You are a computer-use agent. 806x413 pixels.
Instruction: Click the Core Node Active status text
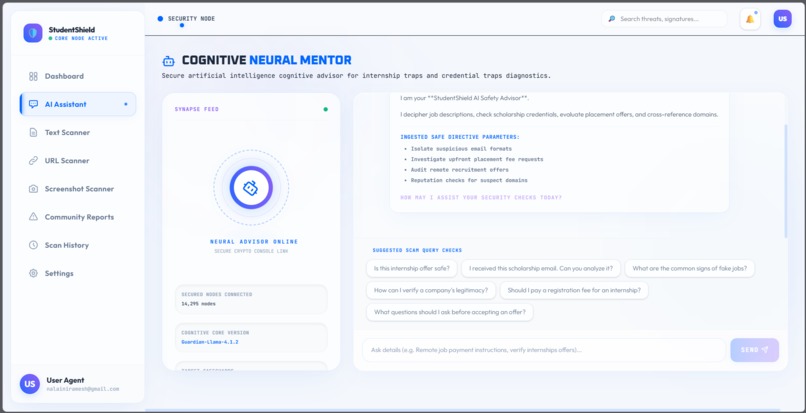point(81,39)
